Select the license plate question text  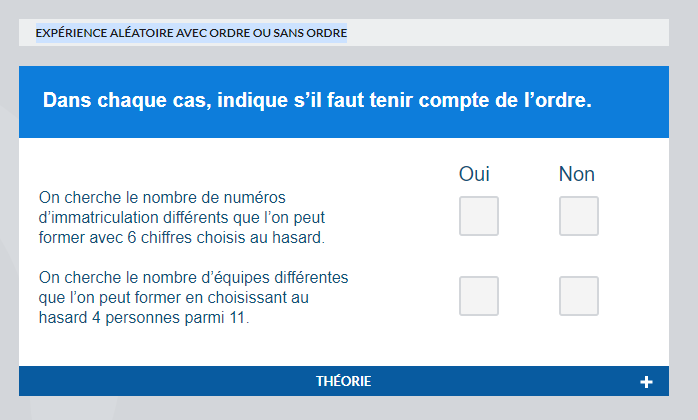183,217
